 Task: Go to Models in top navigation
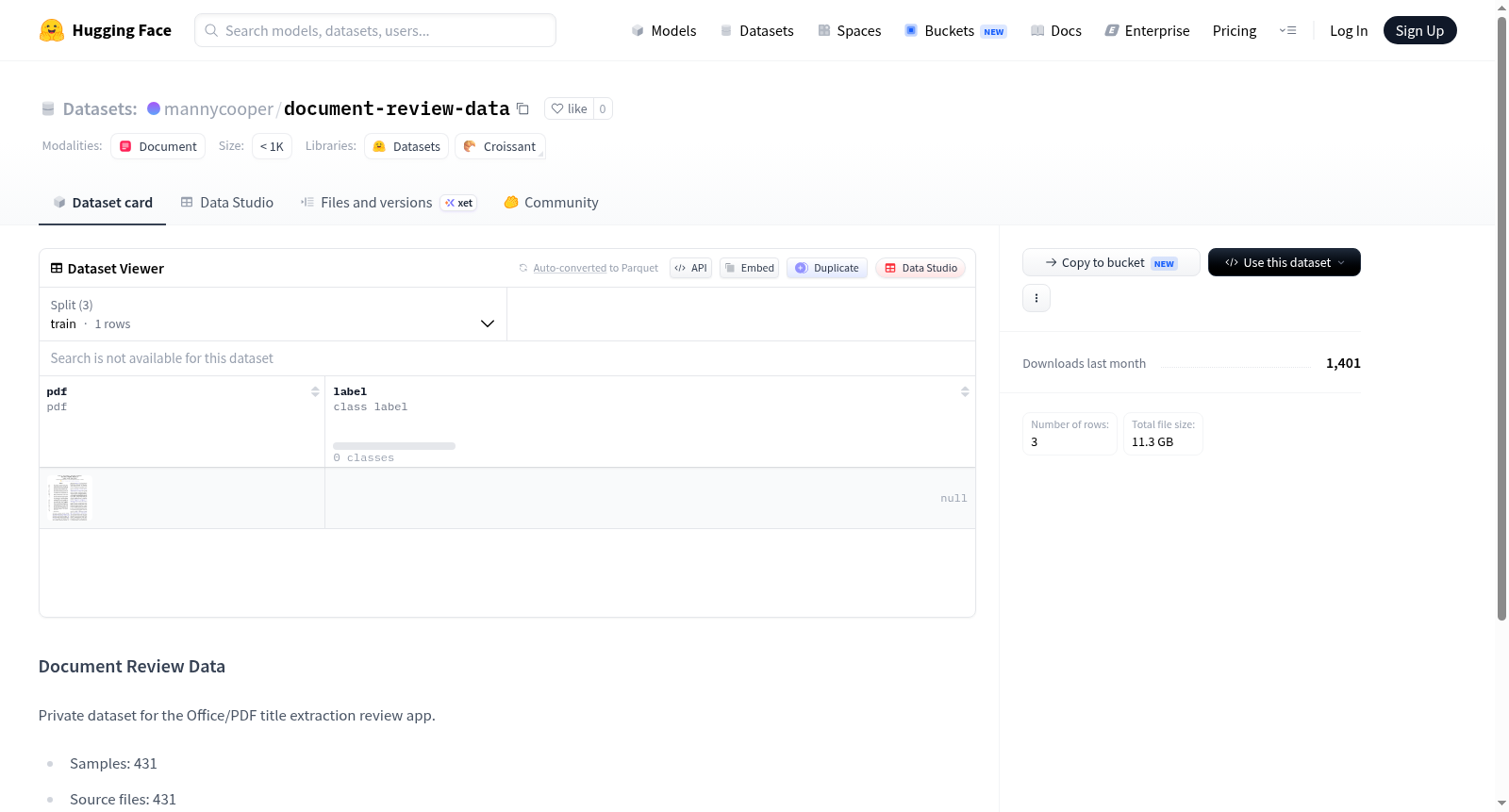[x=664, y=30]
